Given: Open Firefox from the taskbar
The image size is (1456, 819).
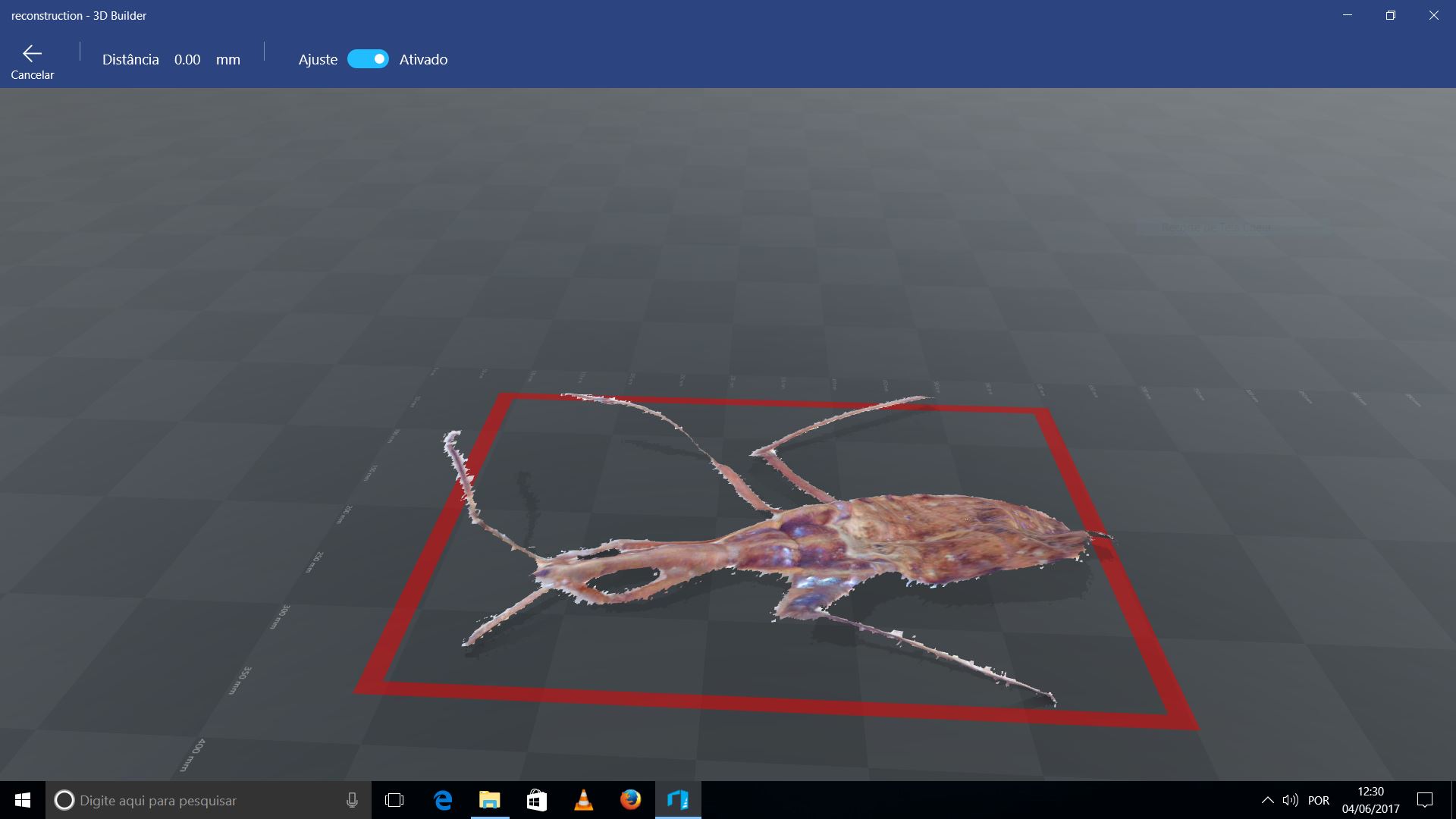Looking at the screenshot, I should (630, 800).
